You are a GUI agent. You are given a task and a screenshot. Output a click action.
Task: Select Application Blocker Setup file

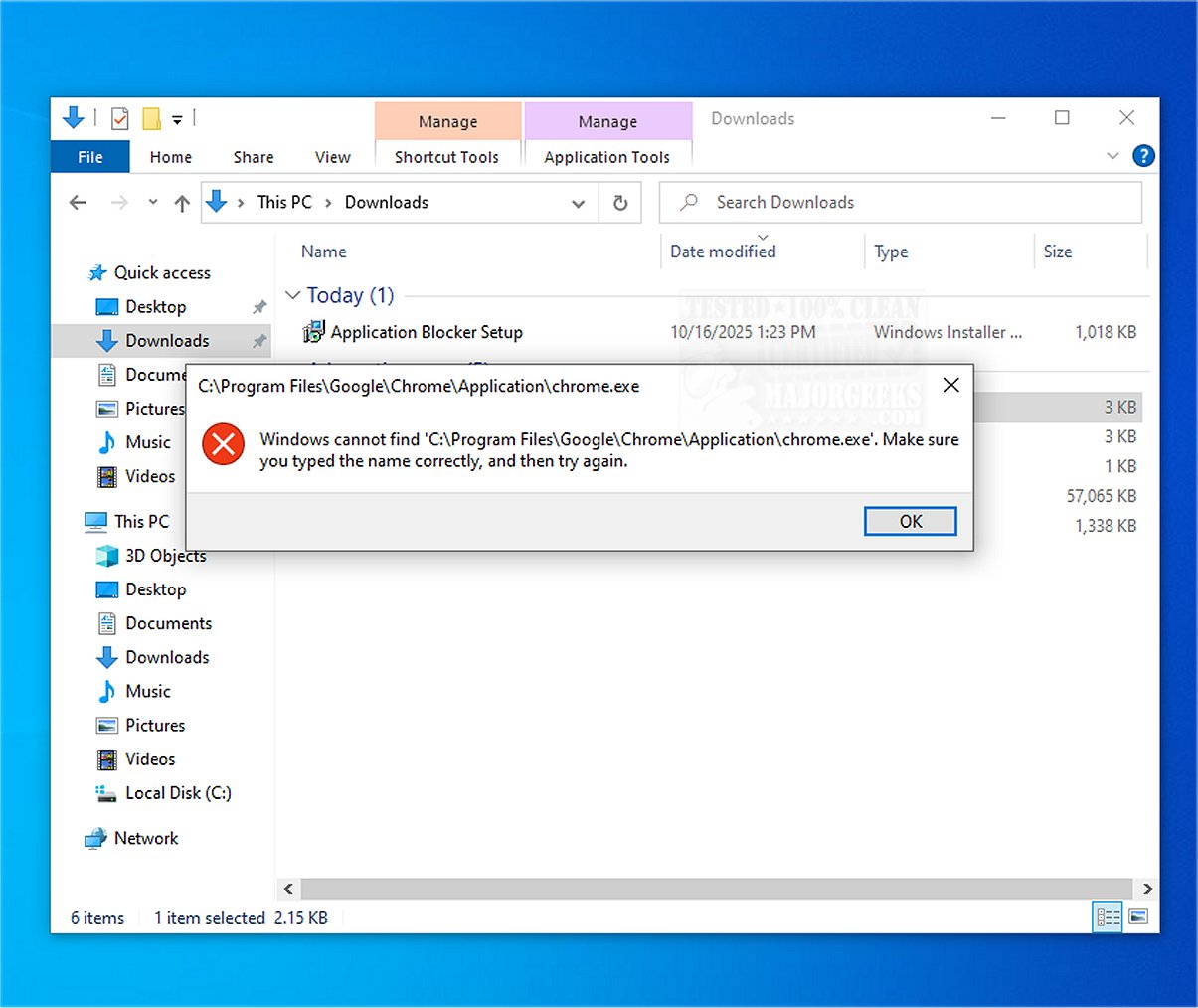coord(427,332)
